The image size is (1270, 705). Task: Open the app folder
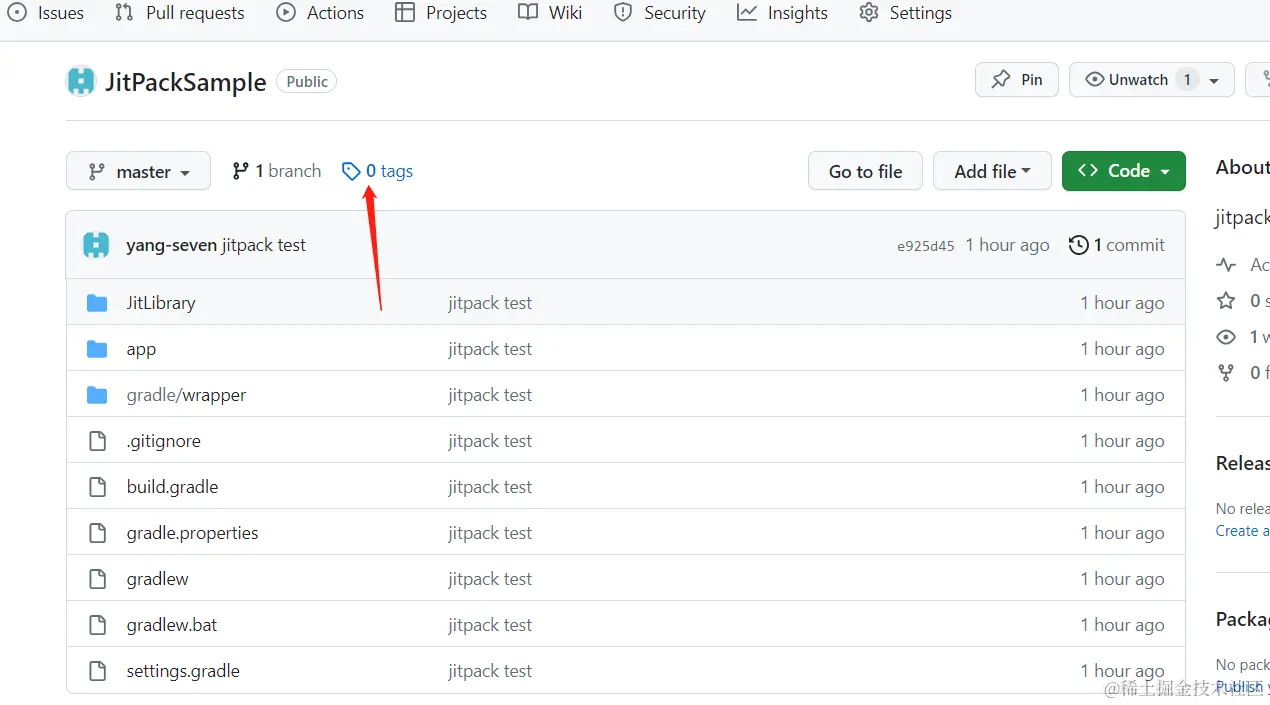tap(141, 349)
